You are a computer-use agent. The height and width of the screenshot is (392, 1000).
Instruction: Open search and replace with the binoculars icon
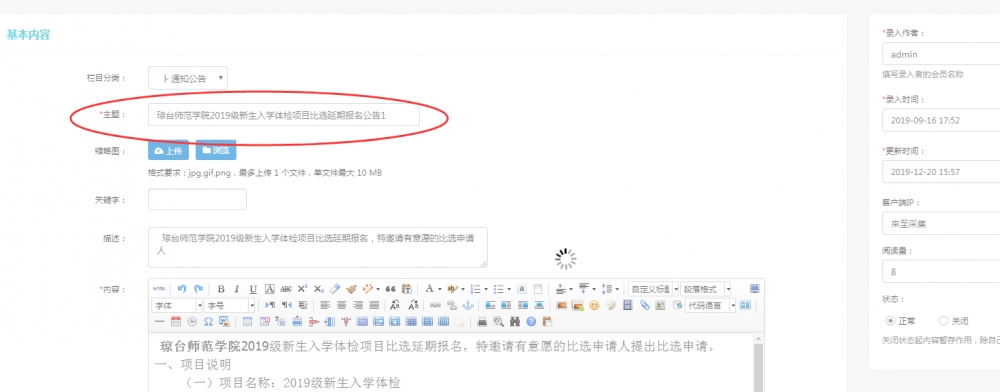(x=515, y=321)
